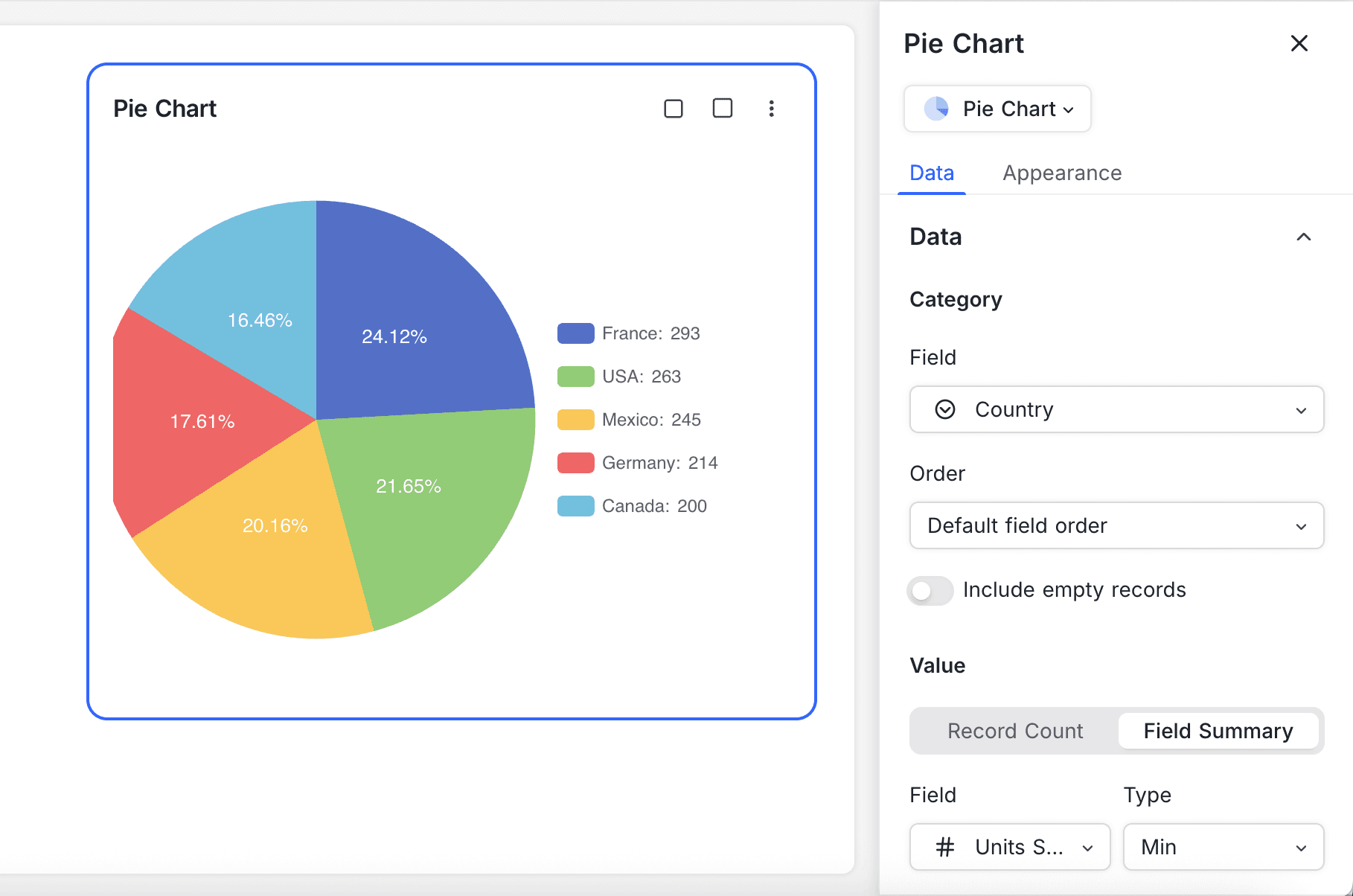Image resolution: width=1353 pixels, height=896 pixels.
Task: Open the chart card's three-dot options menu
Action: [x=772, y=109]
